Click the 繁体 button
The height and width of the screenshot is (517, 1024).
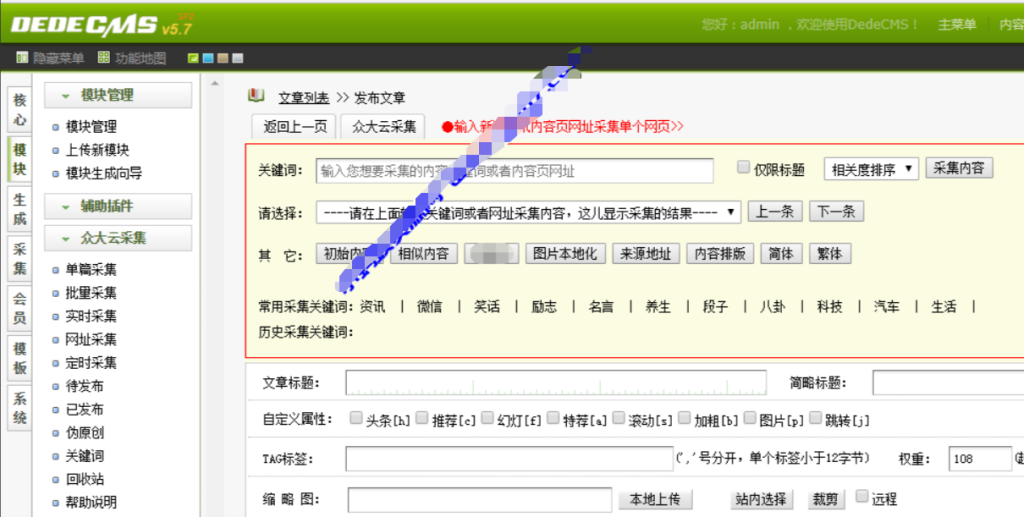click(x=830, y=254)
